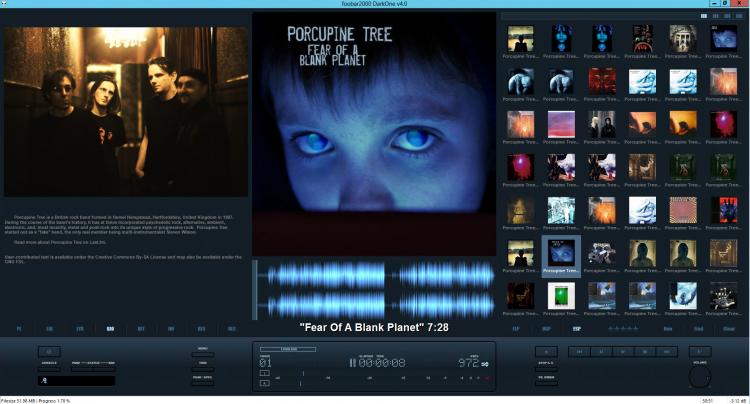
Task: Click the 00:00:08 elapsed time display
Action: 382,363
